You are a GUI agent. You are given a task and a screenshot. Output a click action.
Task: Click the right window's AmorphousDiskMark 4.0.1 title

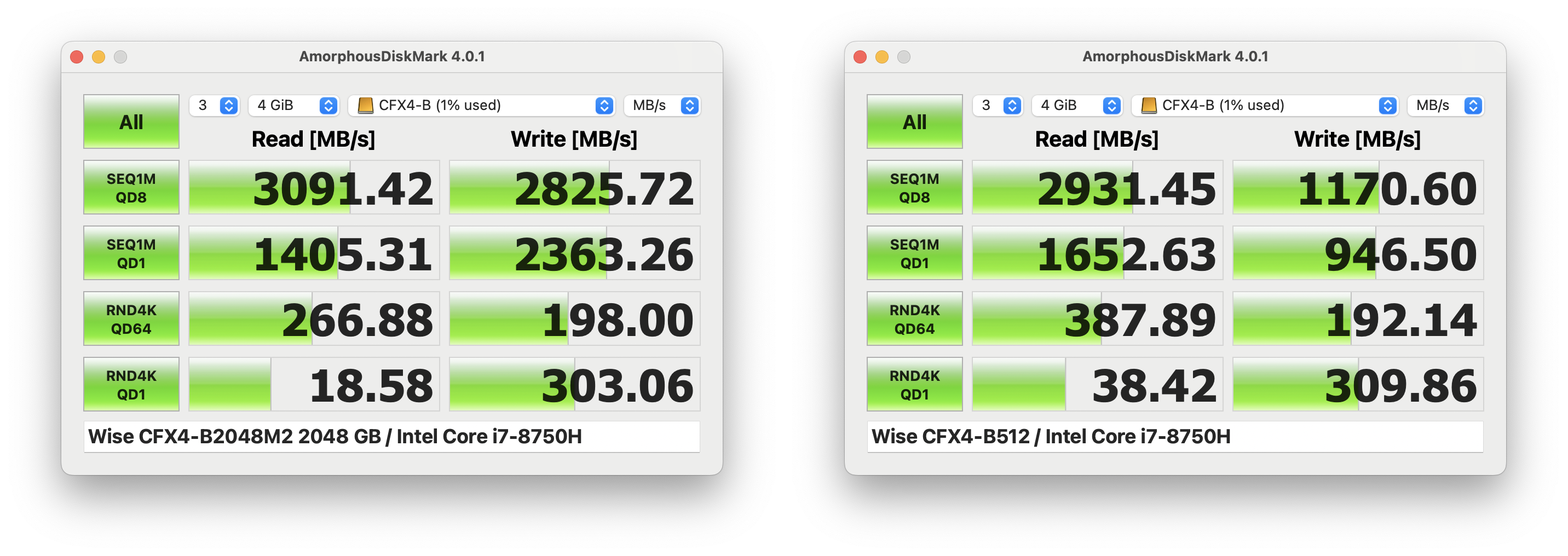(x=1175, y=56)
